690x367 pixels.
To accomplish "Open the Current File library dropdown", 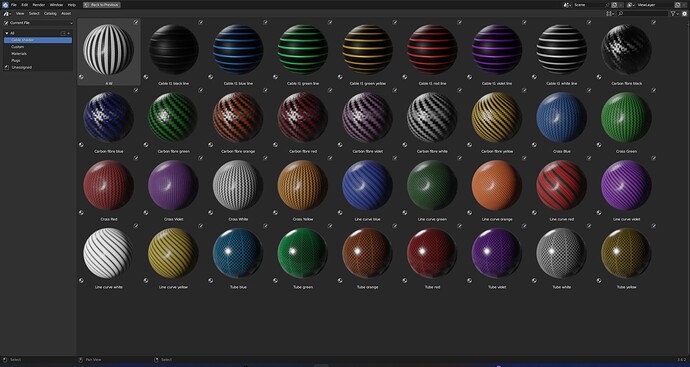I will pyautogui.click(x=38, y=22).
